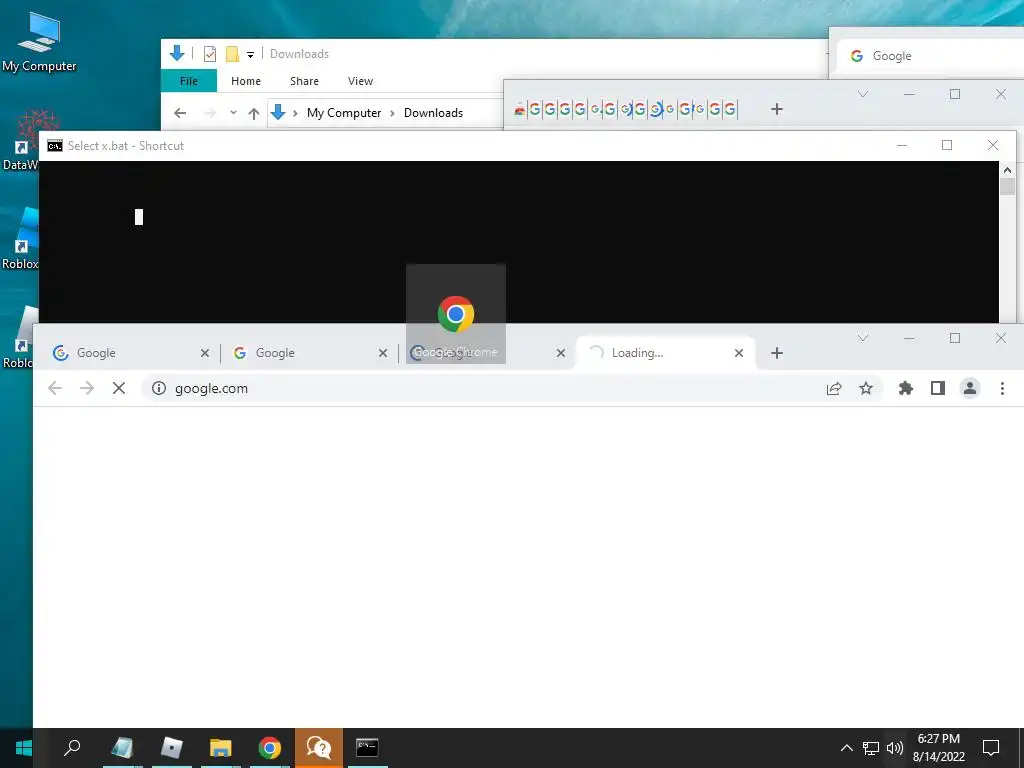Customize Quick Access Toolbar dropdown arrow
Viewport: 1024px width, 768px height.
[250, 55]
